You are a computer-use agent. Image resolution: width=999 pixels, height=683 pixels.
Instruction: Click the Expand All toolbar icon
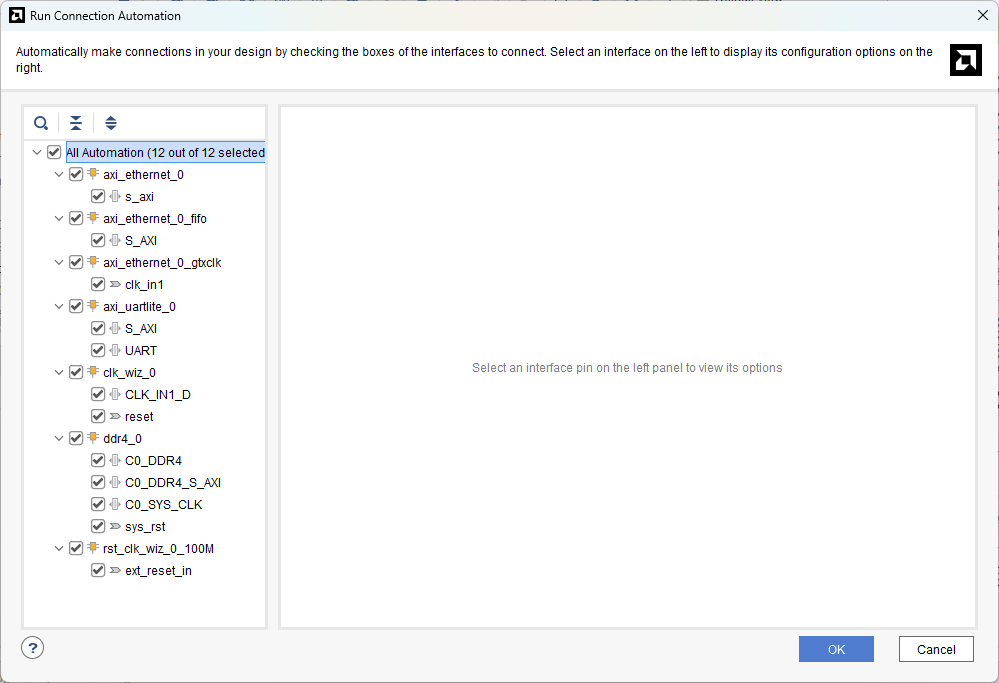tap(111, 123)
